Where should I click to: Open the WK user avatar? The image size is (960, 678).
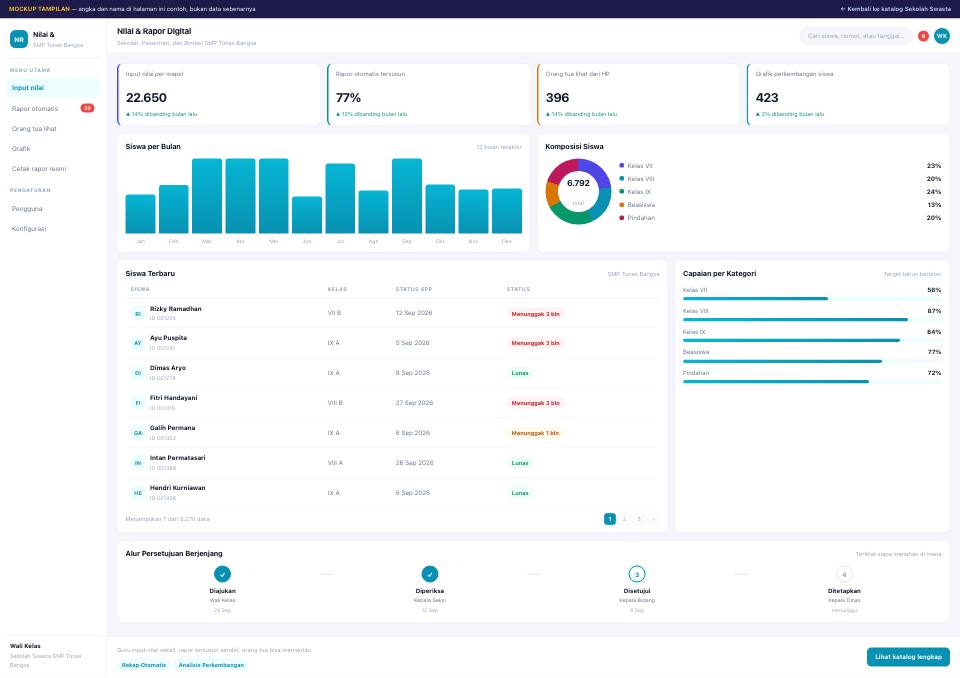[942, 36]
